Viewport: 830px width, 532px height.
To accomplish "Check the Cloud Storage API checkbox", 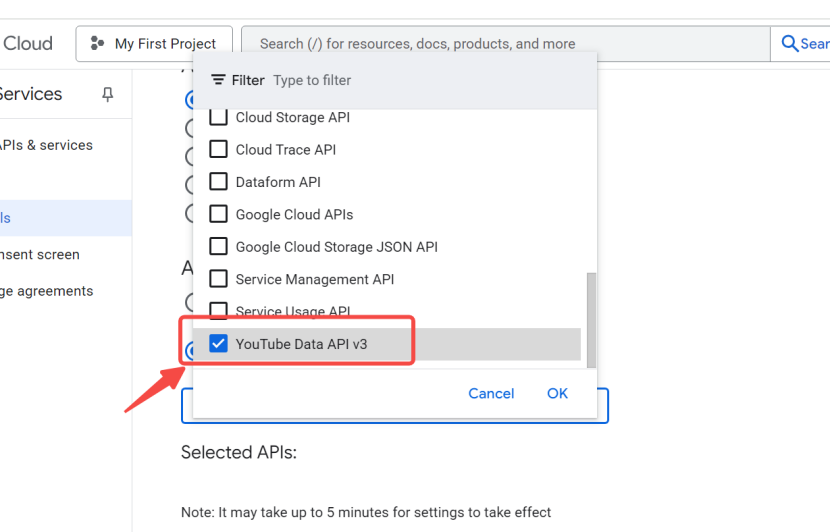I will pos(218,118).
